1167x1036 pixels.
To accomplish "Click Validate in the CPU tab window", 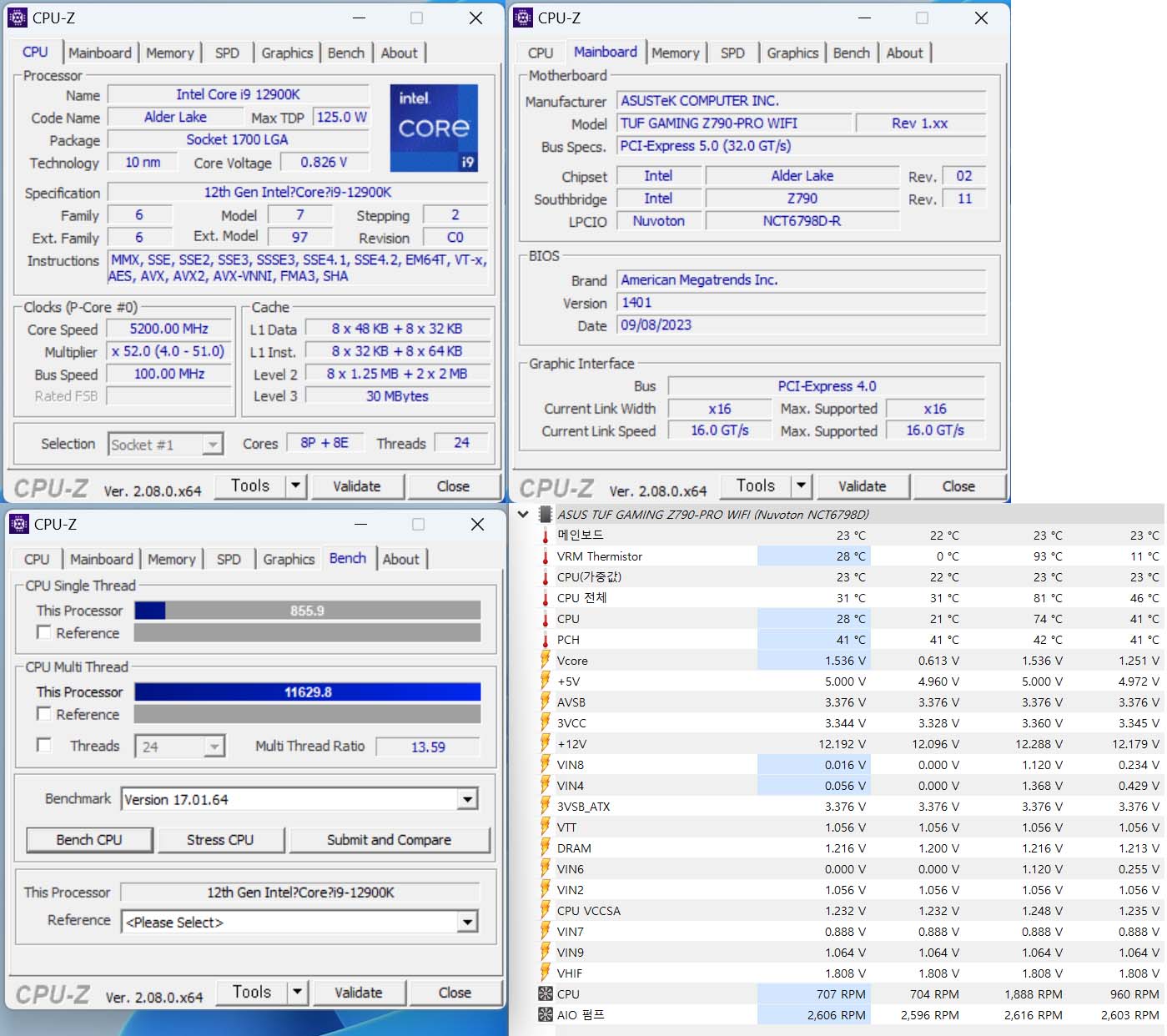I will (x=357, y=486).
